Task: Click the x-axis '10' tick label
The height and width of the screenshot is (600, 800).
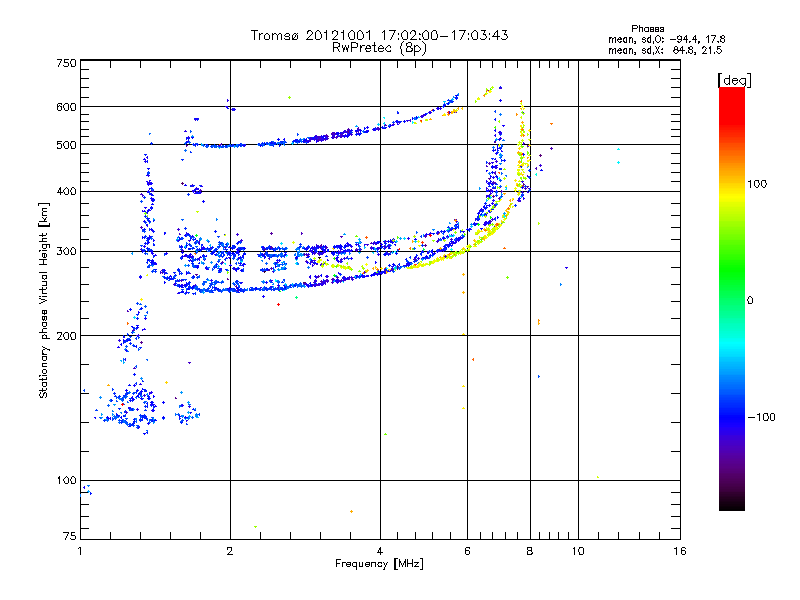Action: pyautogui.click(x=578, y=551)
